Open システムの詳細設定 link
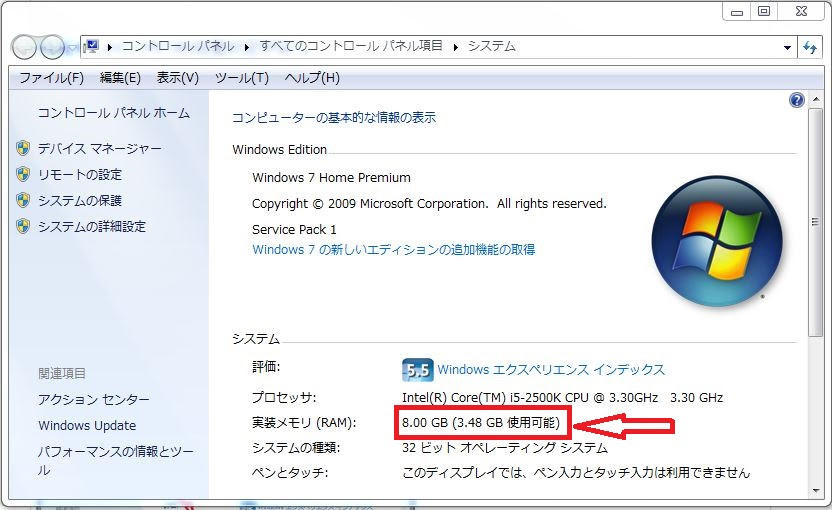Image resolution: width=832 pixels, height=510 pixels. click(x=91, y=227)
